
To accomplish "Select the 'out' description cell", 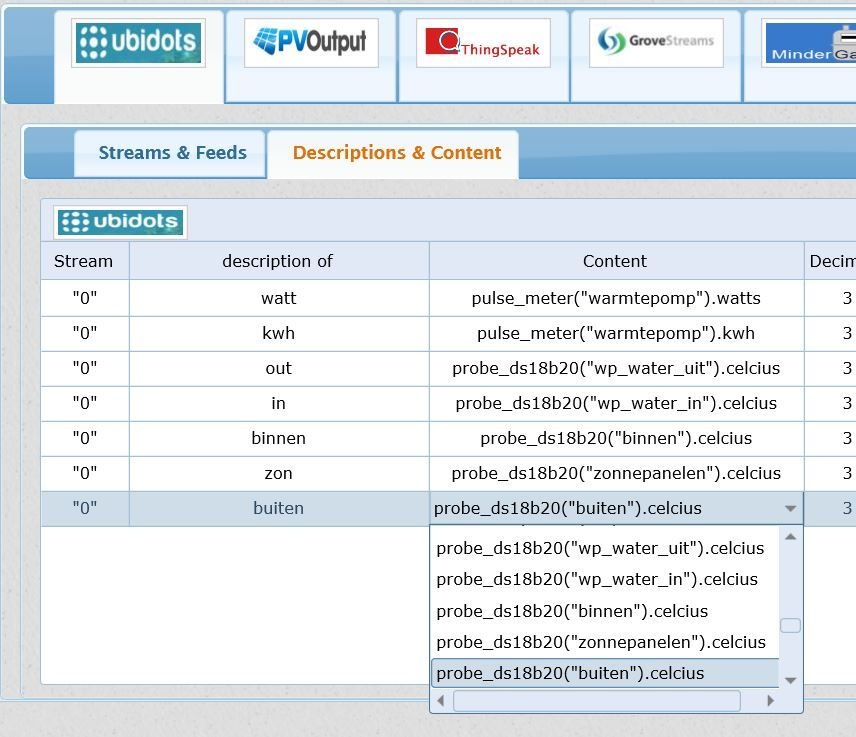I will point(279,368).
